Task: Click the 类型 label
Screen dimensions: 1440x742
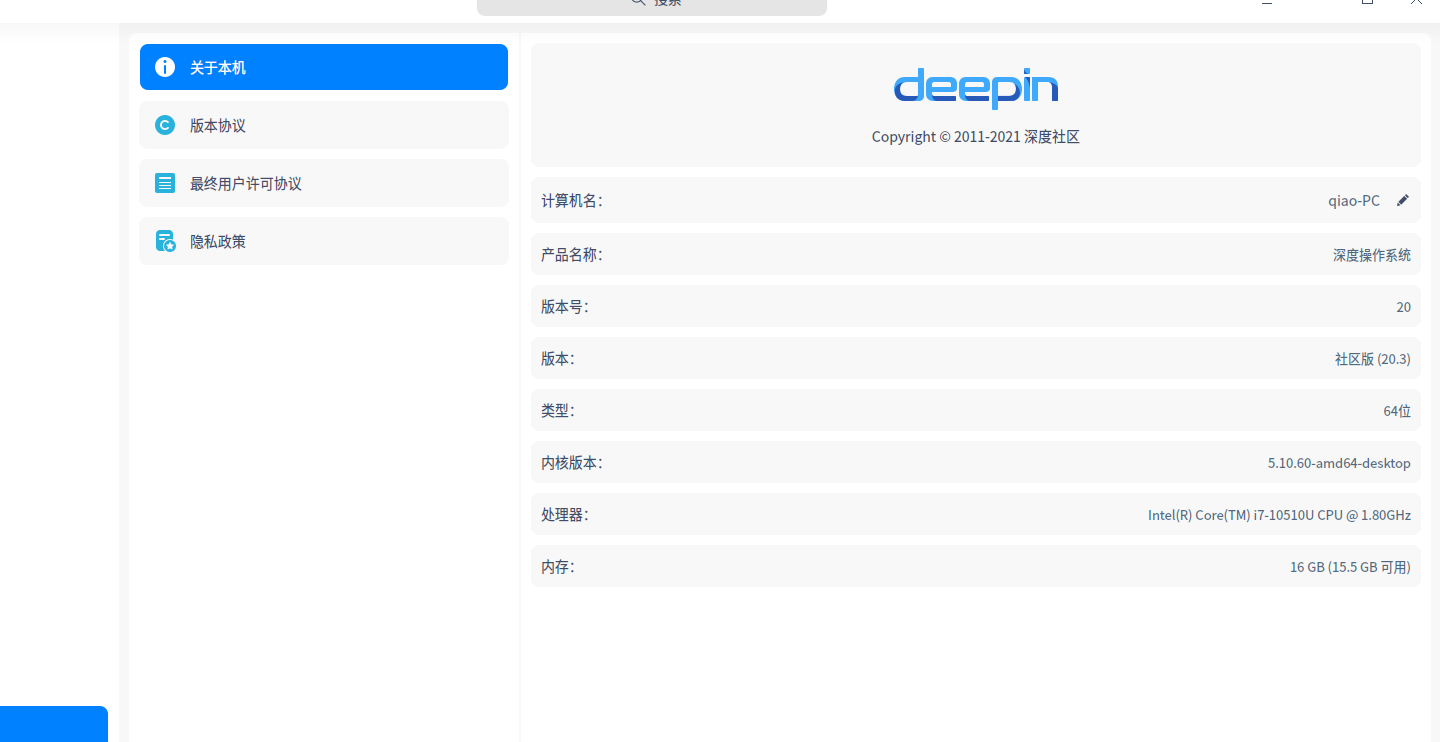Action: [x=558, y=411]
